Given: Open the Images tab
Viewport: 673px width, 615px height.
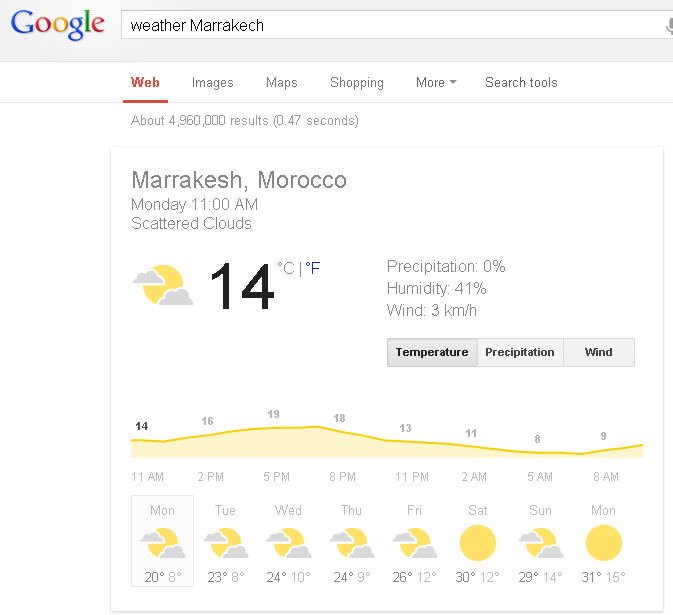Looking at the screenshot, I should (x=212, y=82).
